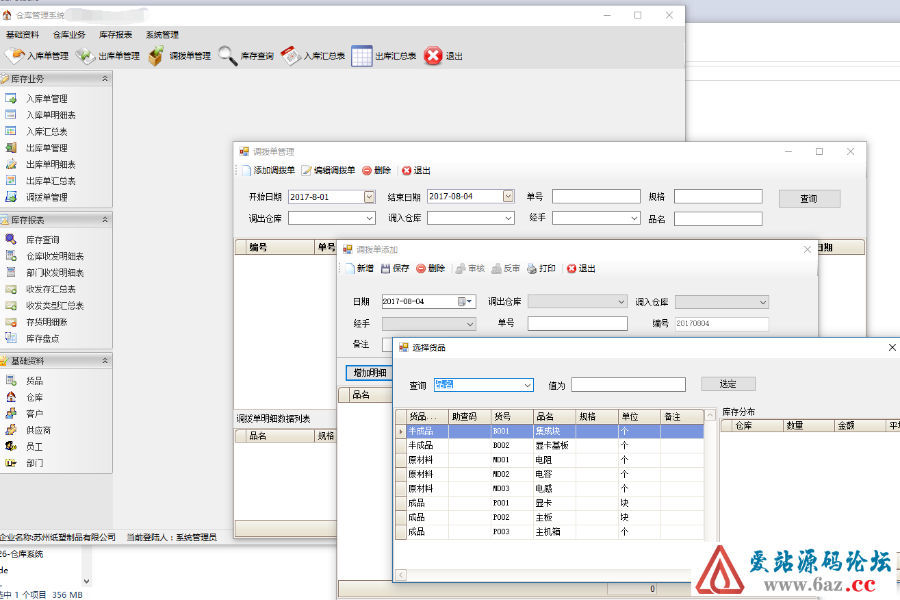Viewport: 900px width, 600px height.
Task: Open 调出仓库 dropdown in the 调拨单管理 window
Action: pyautogui.click(x=370, y=219)
